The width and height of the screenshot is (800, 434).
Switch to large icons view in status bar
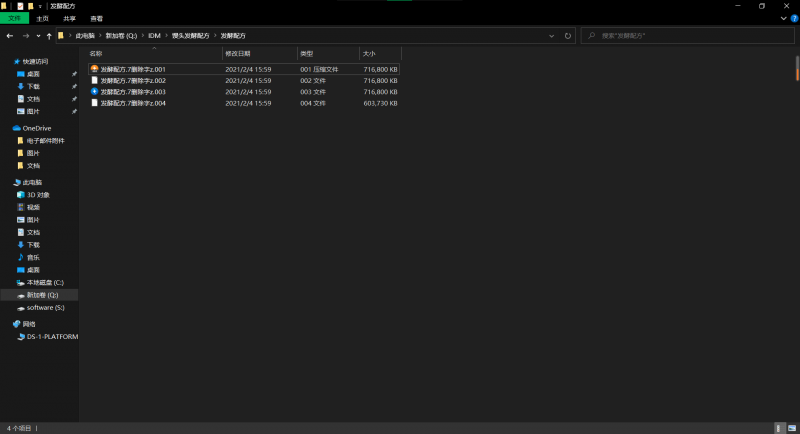[793, 428]
